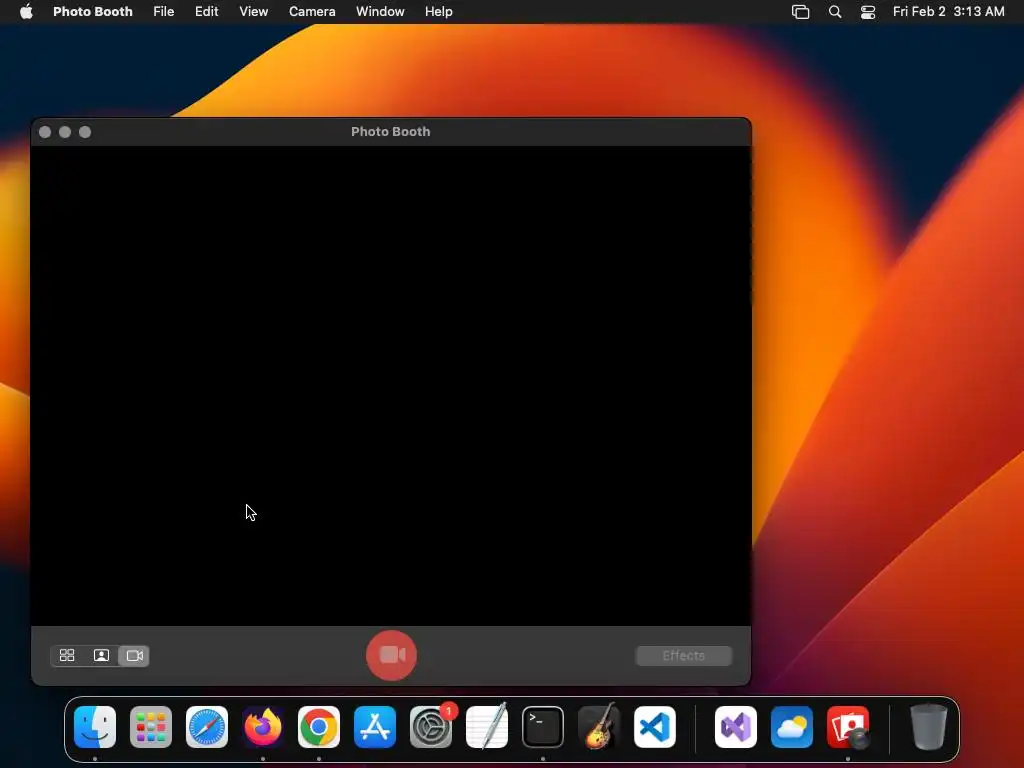Open the View menu
Screen dimensions: 1024x768
tap(253, 12)
